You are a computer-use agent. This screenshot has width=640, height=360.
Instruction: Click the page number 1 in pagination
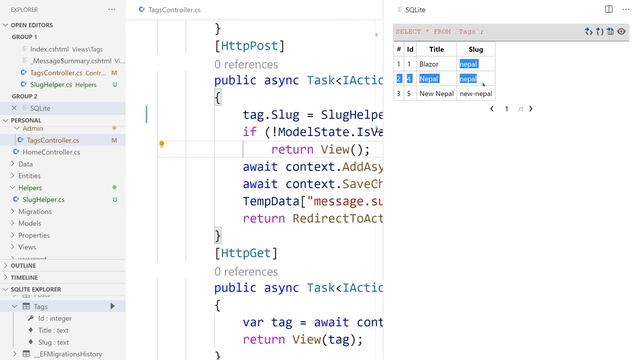point(507,109)
